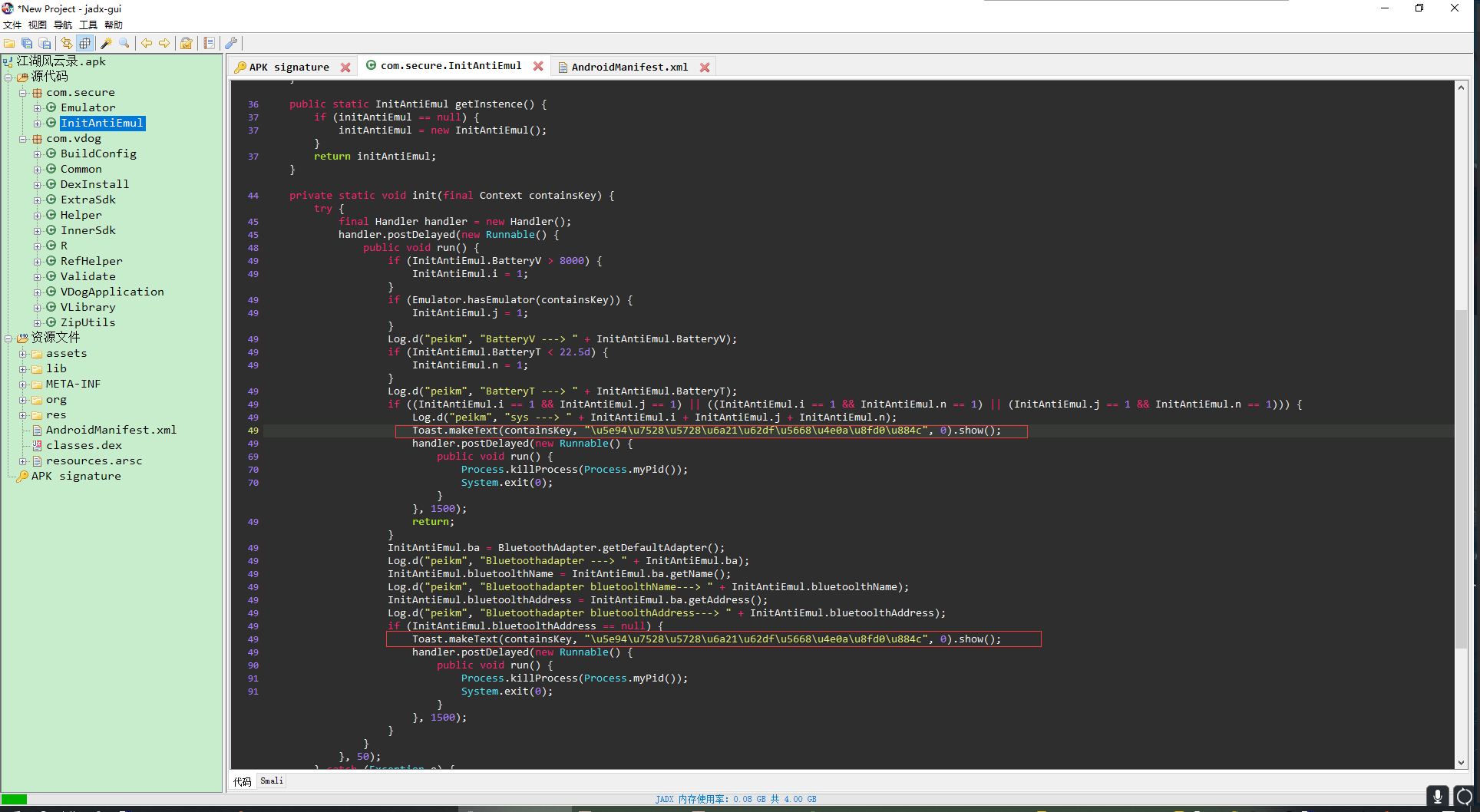Click the green progress bar at bottom left

pyautogui.click(x=14, y=799)
